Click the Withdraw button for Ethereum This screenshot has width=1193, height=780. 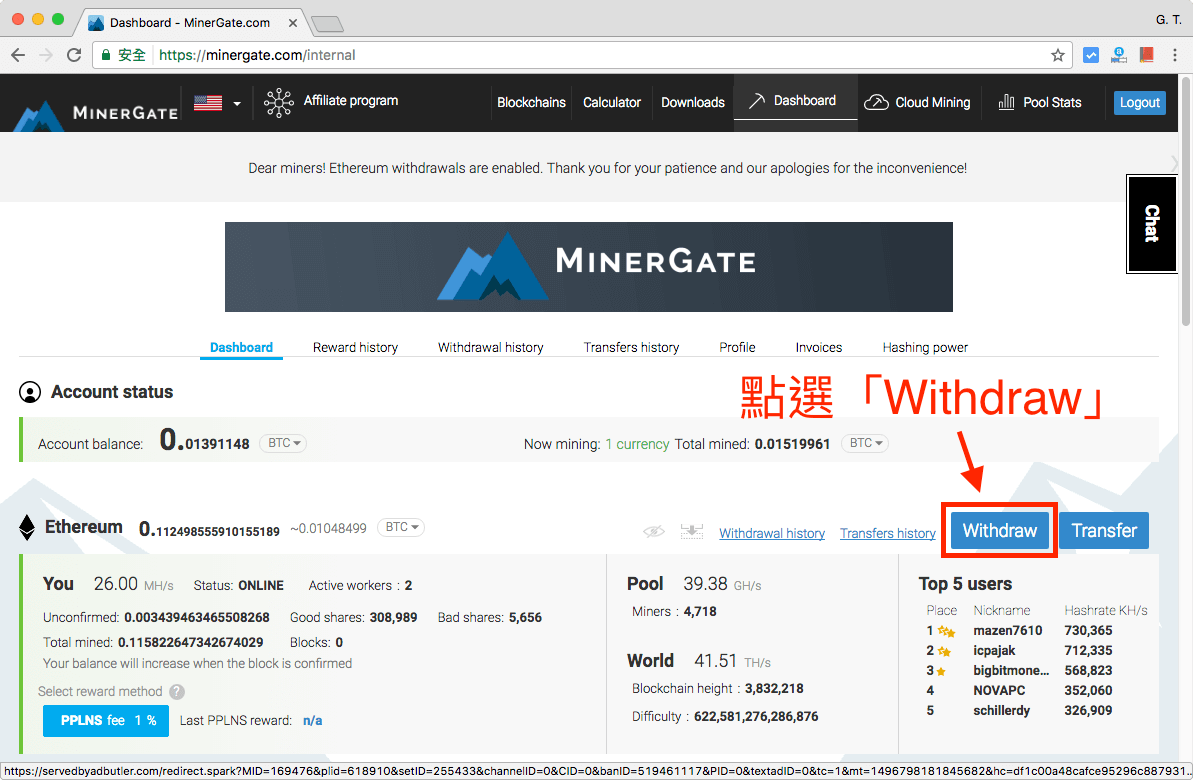point(999,530)
